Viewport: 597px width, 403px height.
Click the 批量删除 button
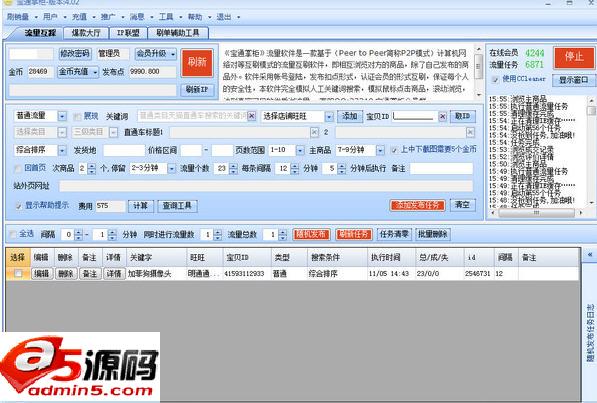pos(433,234)
